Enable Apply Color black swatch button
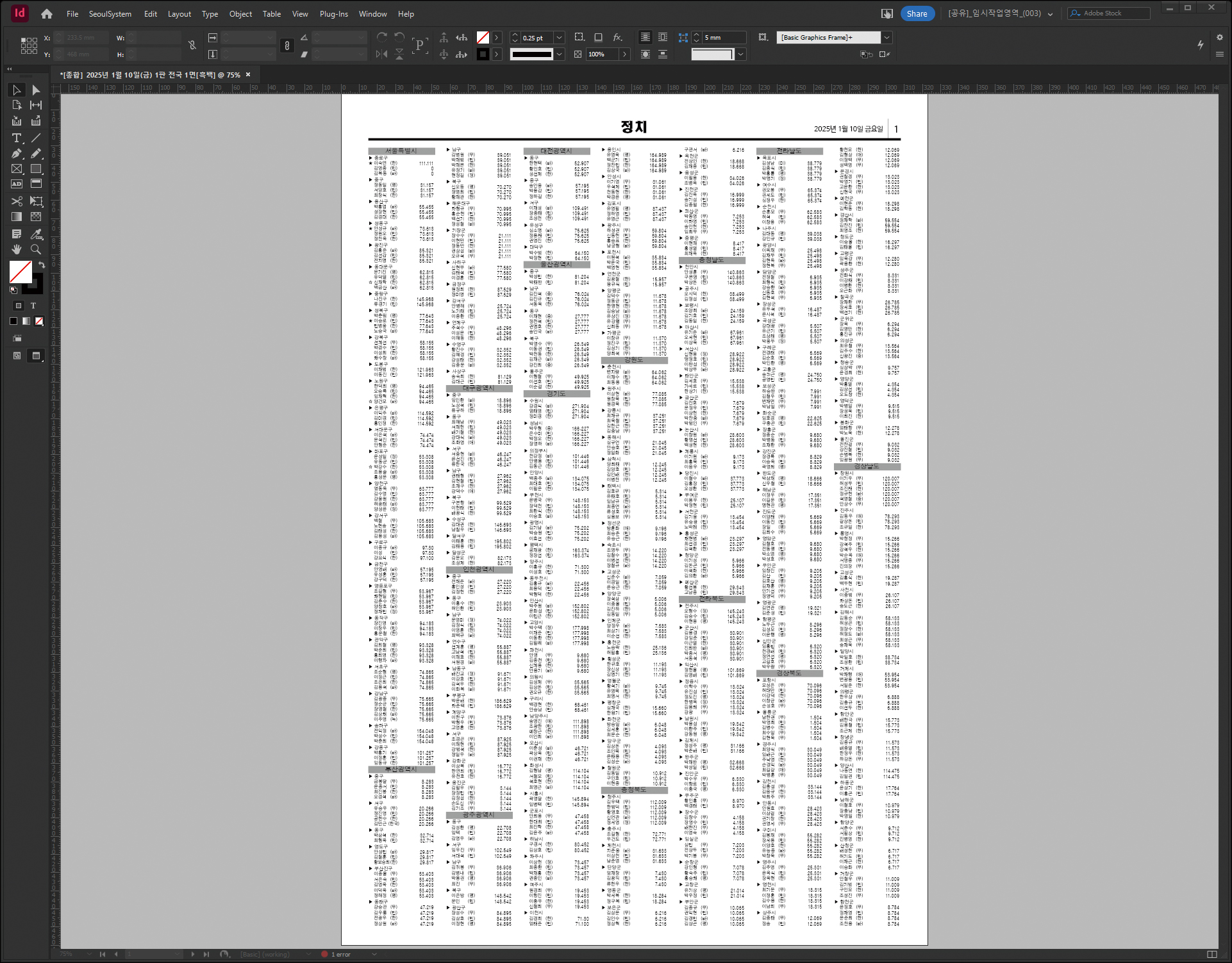The height and width of the screenshot is (963, 1232). click(x=13, y=321)
